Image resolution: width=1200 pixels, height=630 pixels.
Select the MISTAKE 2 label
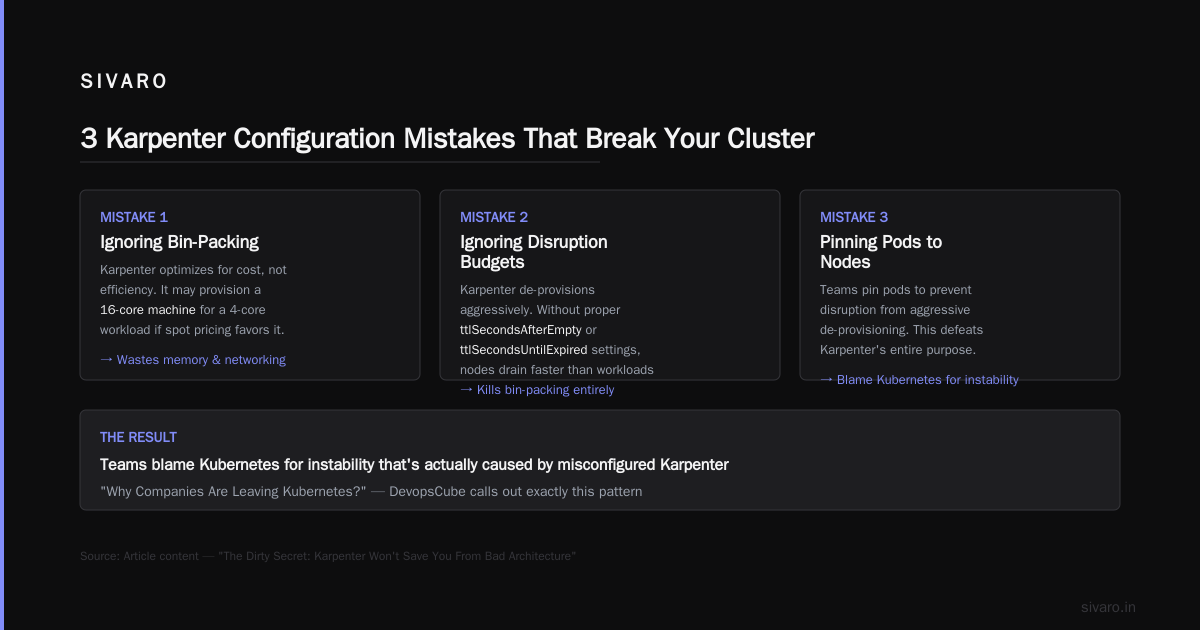coord(494,217)
